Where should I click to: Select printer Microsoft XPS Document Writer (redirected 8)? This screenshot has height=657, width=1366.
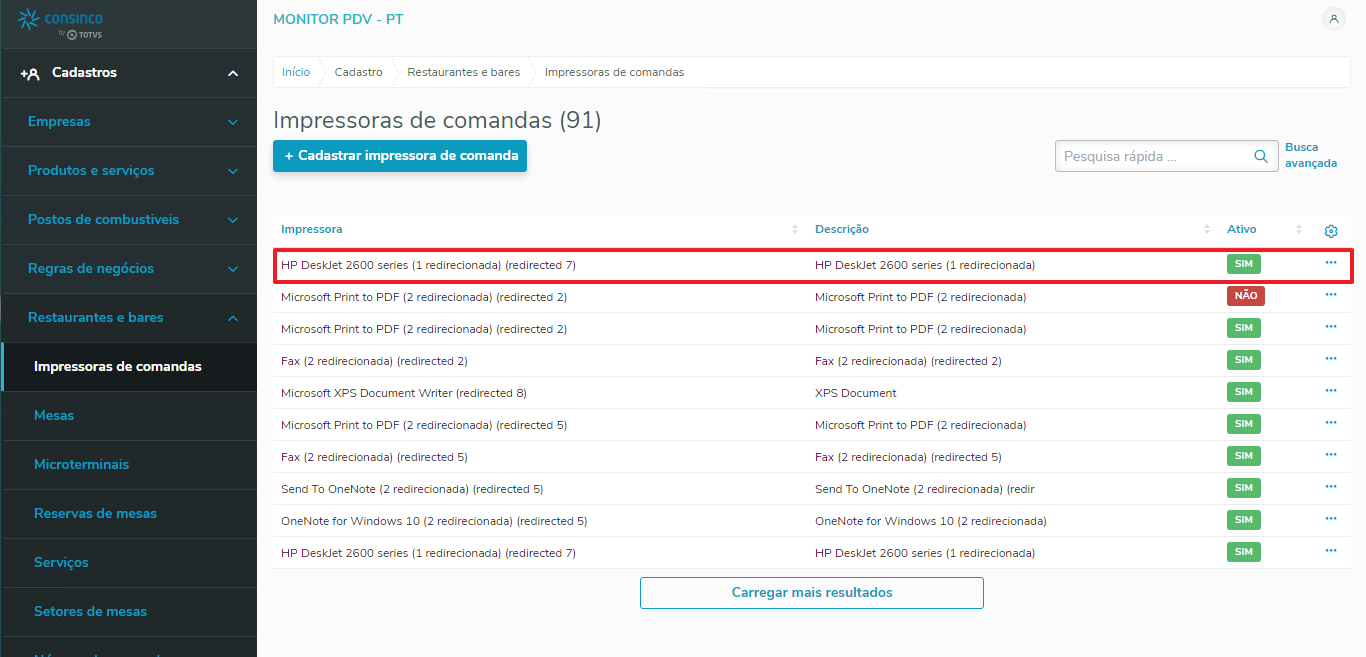404,393
